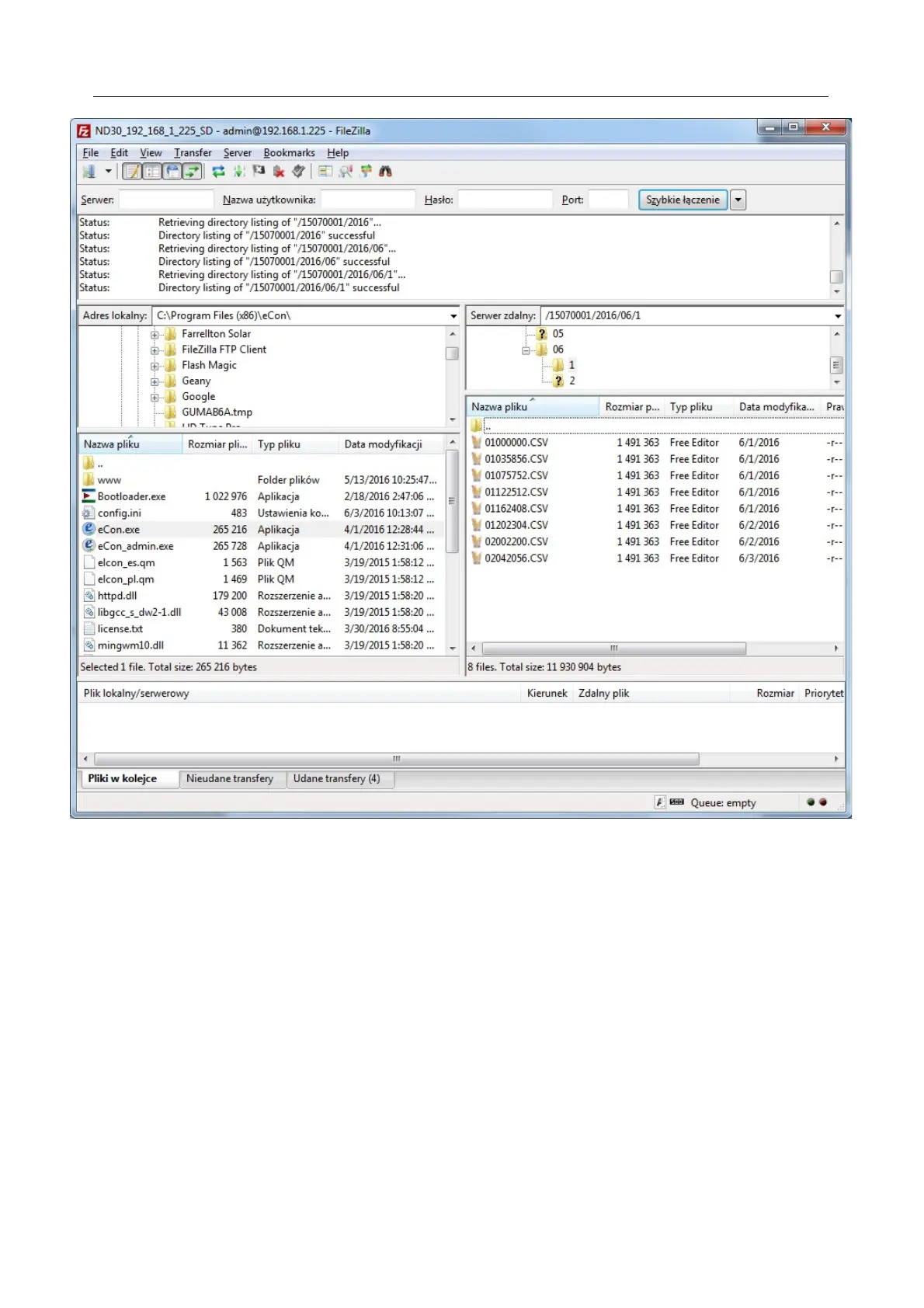This screenshot has width=924, height=1308.
Task: Select the Bootloader.exe file icon
Action: [89, 496]
